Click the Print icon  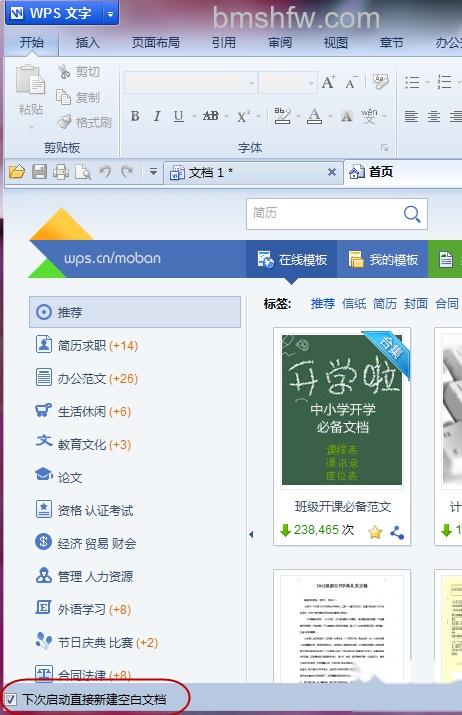(61, 172)
